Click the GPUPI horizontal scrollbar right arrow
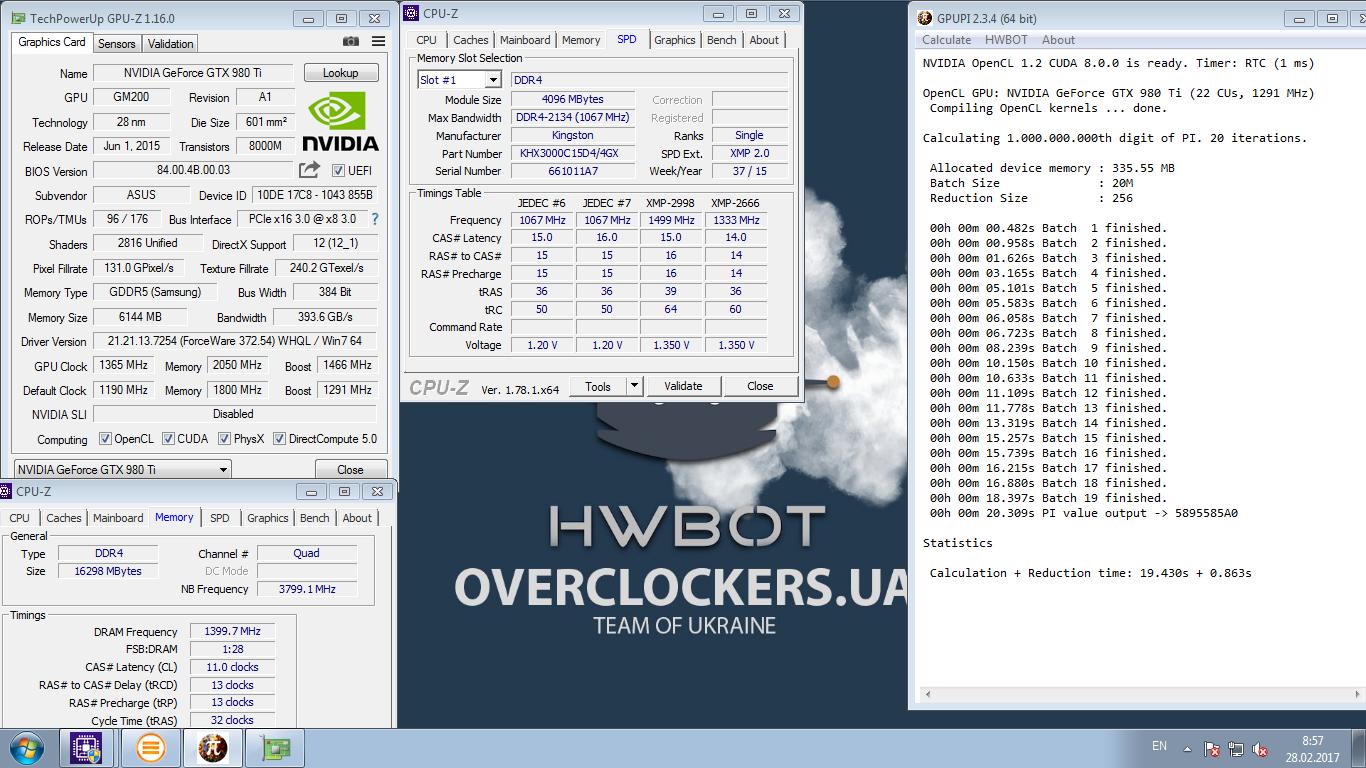 point(1357,694)
